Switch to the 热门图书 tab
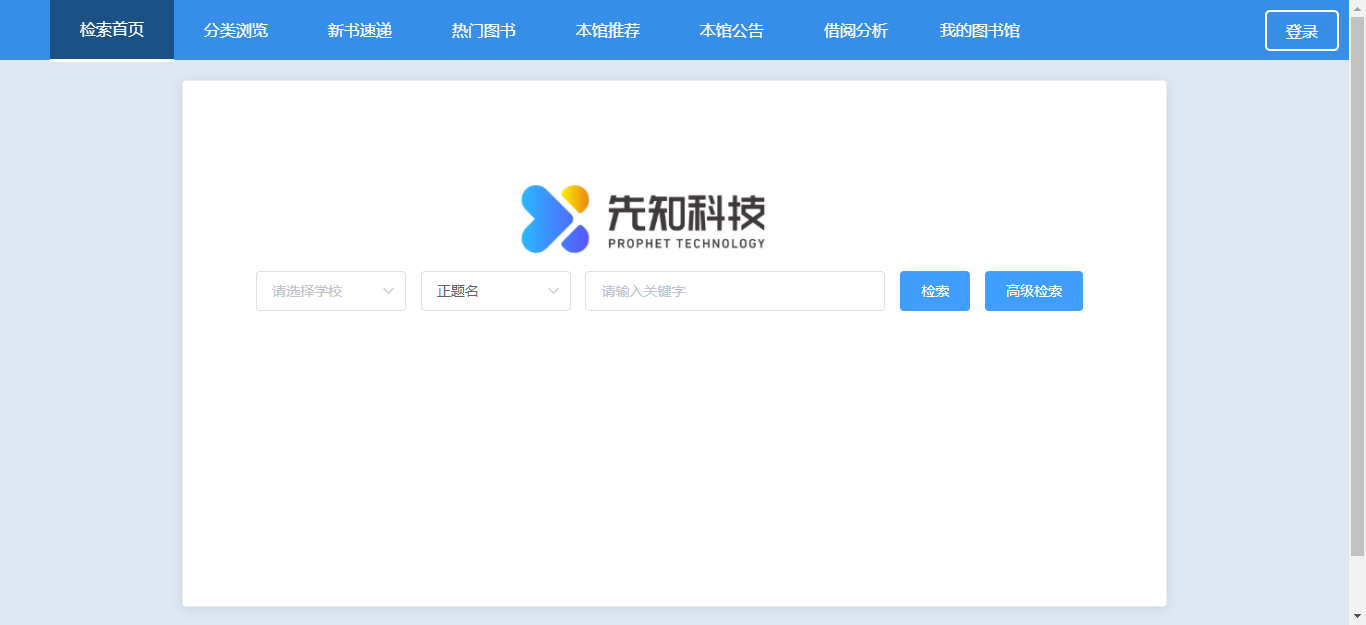This screenshot has width=1366, height=625. (x=484, y=30)
